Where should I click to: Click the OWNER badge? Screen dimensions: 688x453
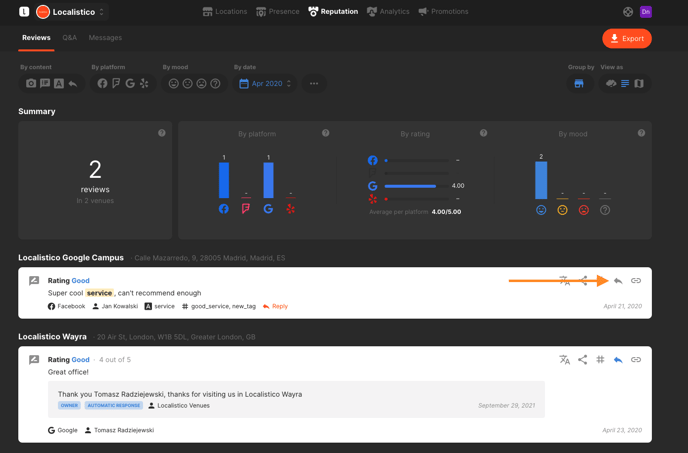tap(69, 406)
